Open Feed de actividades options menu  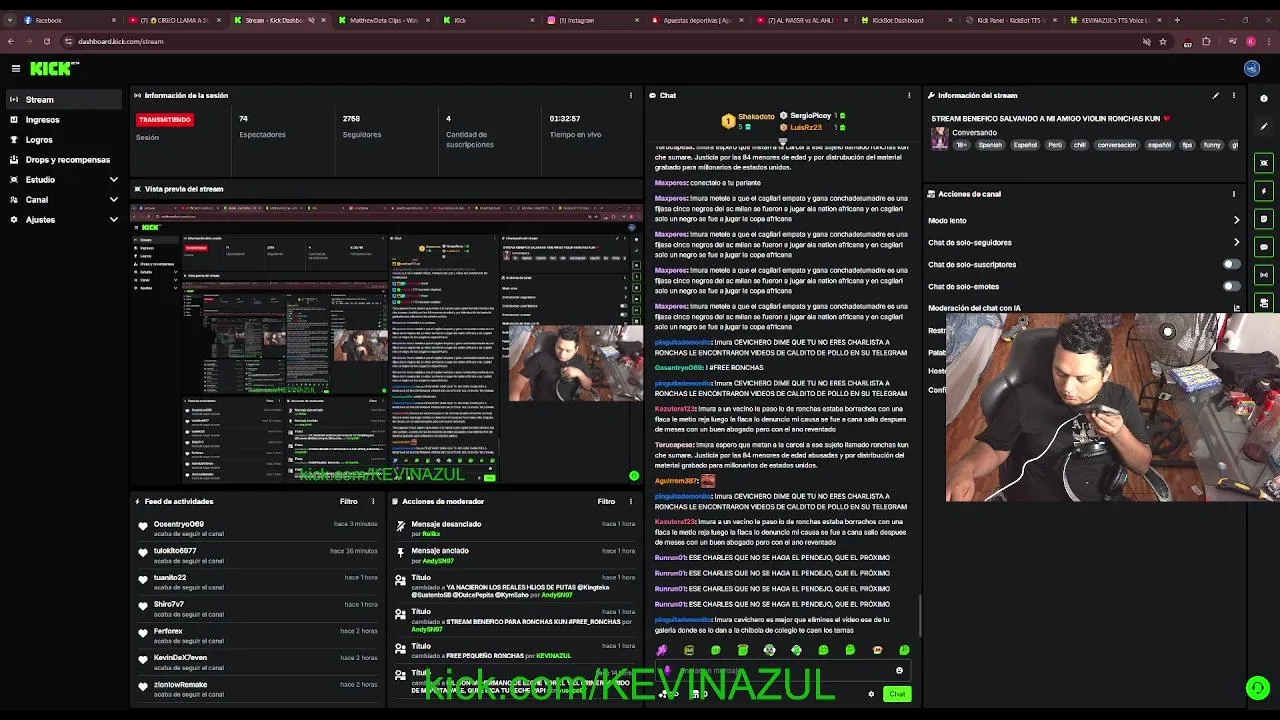point(373,501)
